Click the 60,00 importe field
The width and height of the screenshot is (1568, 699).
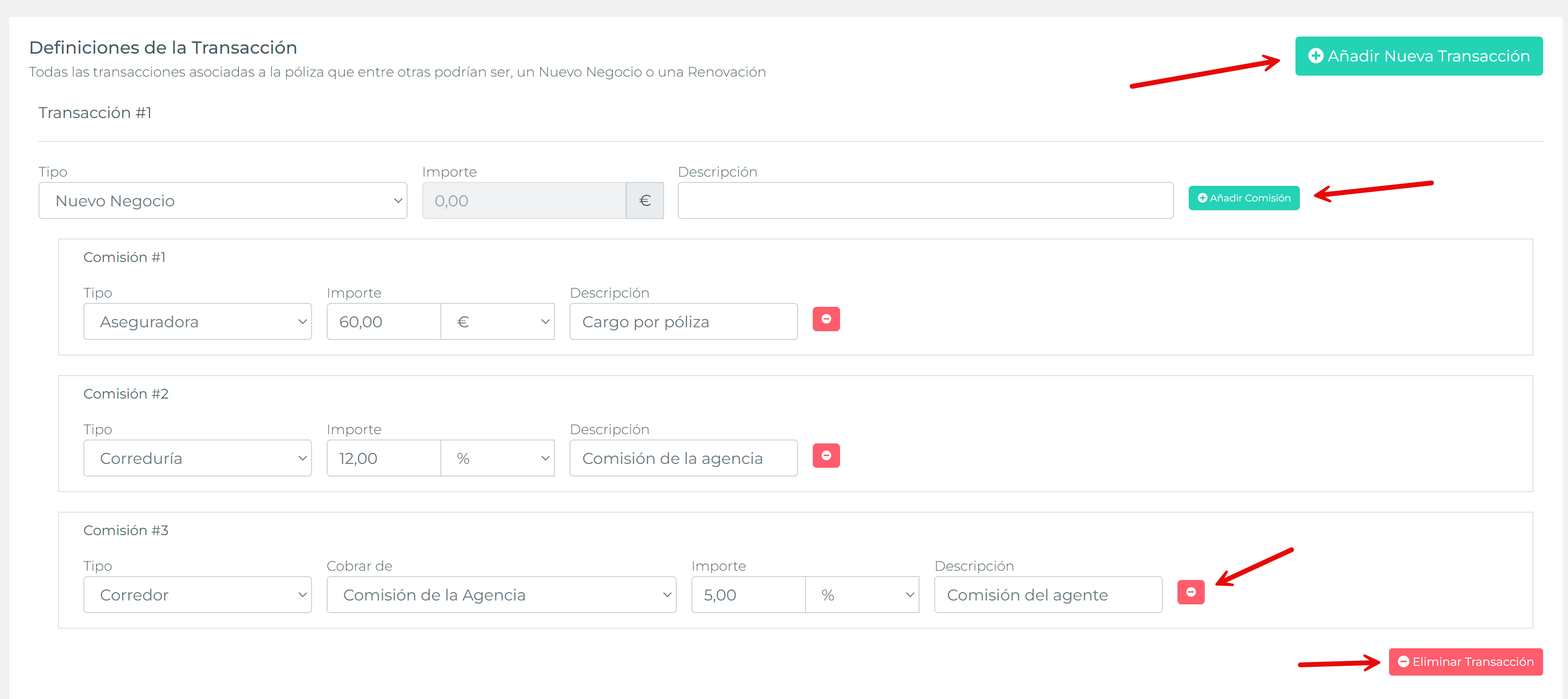coord(384,321)
